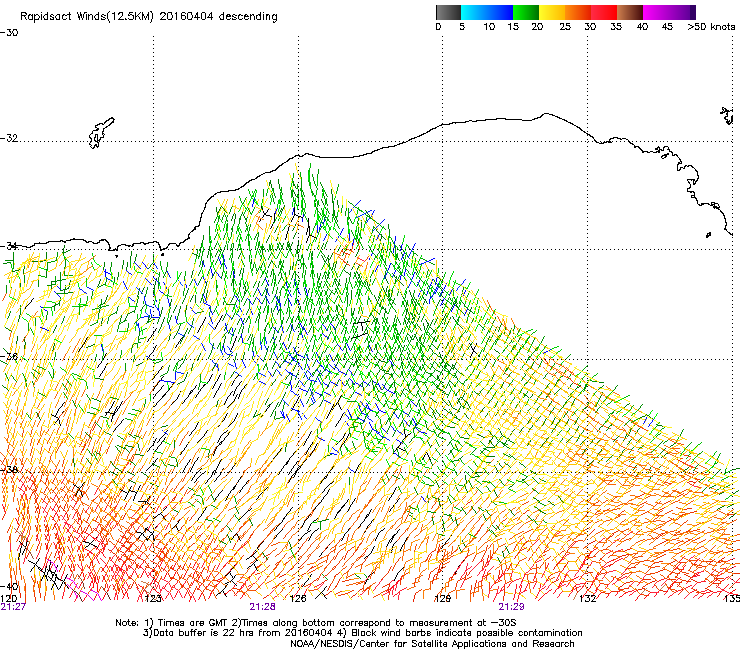Click the NOAA/NESDIS credit line
The image size is (740, 650).
432,644
